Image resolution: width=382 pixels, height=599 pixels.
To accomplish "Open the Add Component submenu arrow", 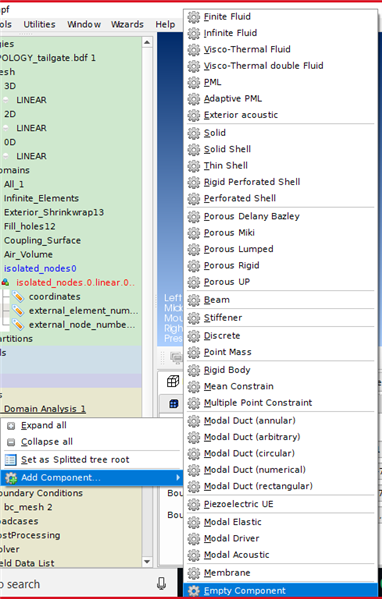I will 178,478.
